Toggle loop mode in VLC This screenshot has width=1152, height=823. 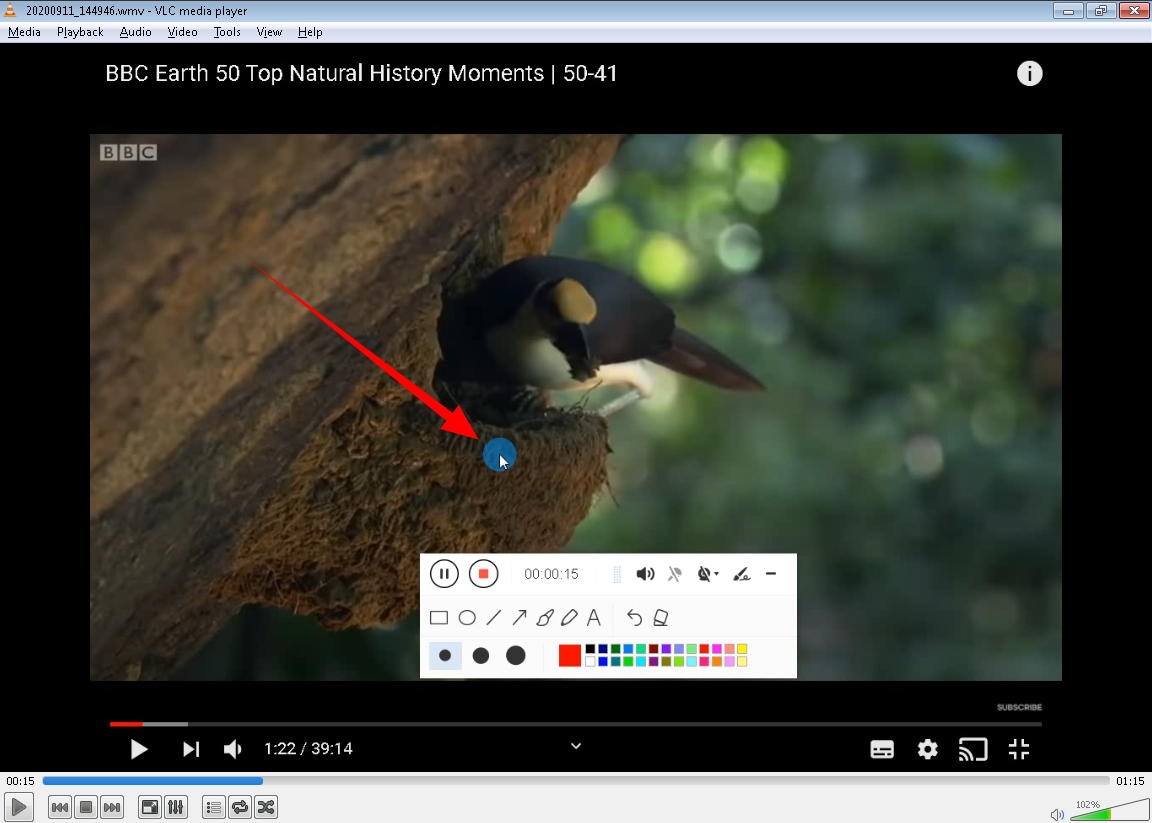[239, 807]
